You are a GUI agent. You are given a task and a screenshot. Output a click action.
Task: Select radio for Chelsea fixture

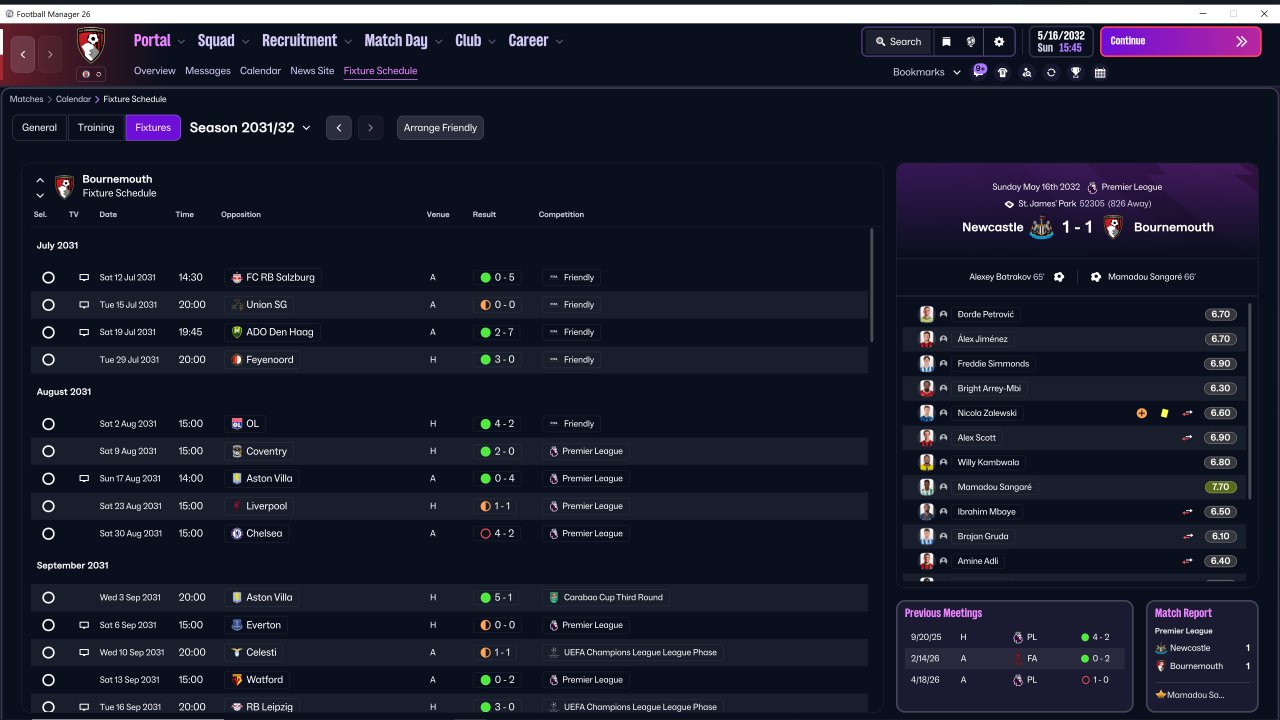click(x=48, y=534)
